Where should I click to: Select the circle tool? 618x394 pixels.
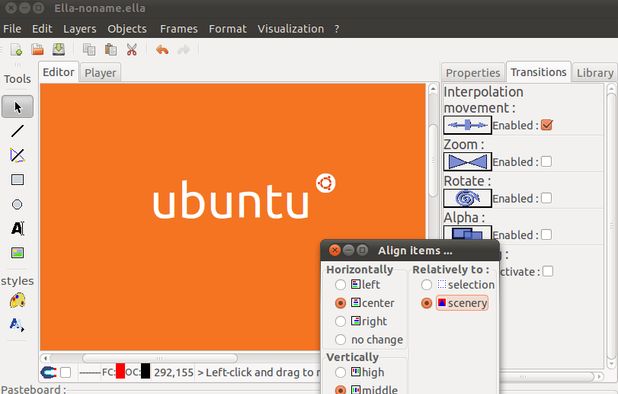pyautogui.click(x=17, y=204)
